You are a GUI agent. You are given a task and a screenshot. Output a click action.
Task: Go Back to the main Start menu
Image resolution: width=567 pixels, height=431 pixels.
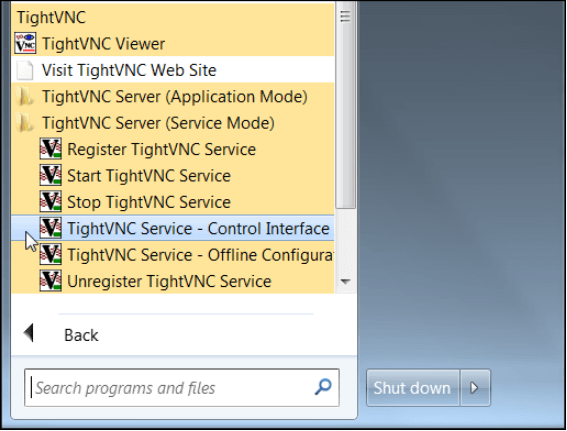81,335
